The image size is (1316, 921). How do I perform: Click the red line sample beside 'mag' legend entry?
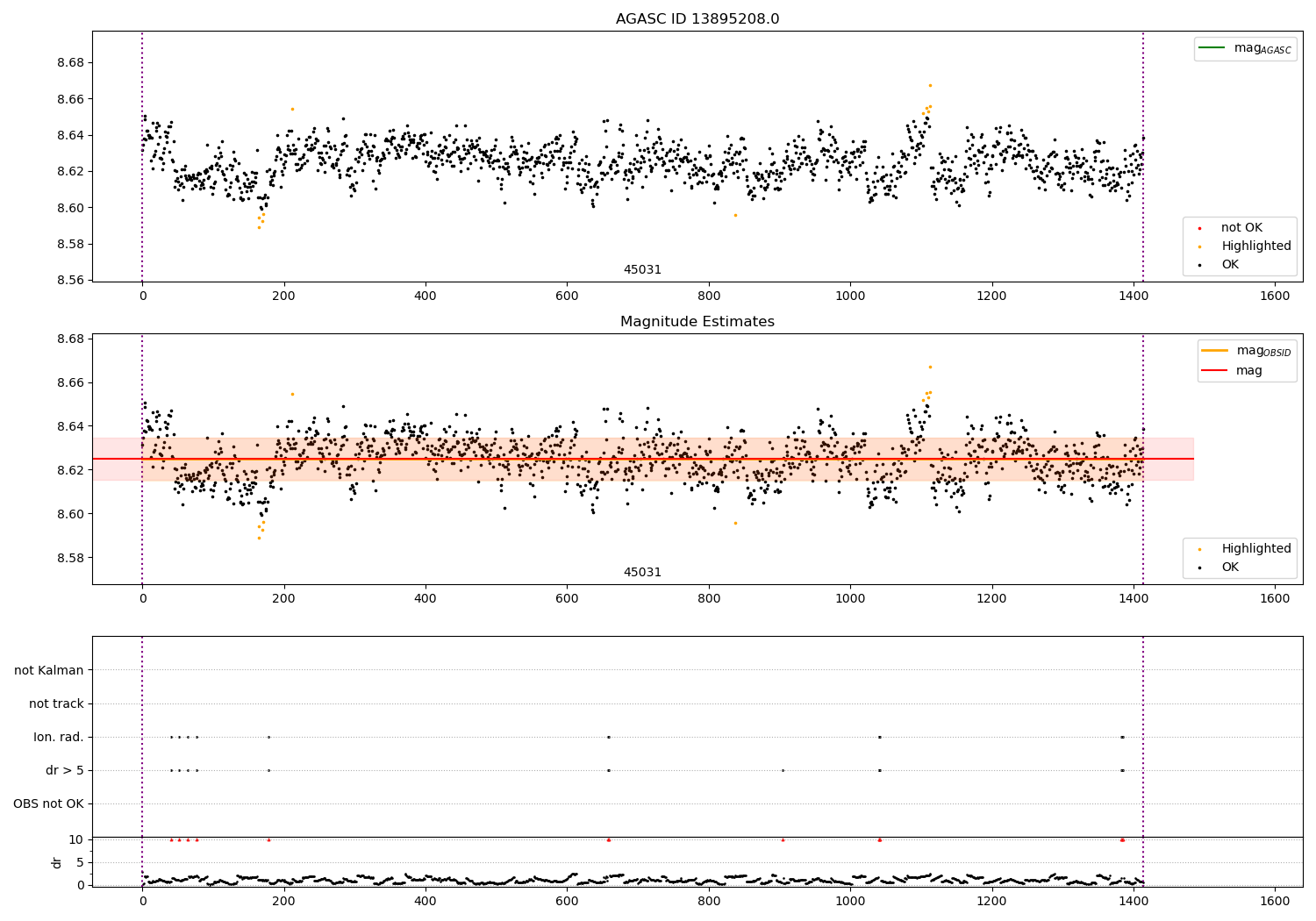coord(1214,371)
